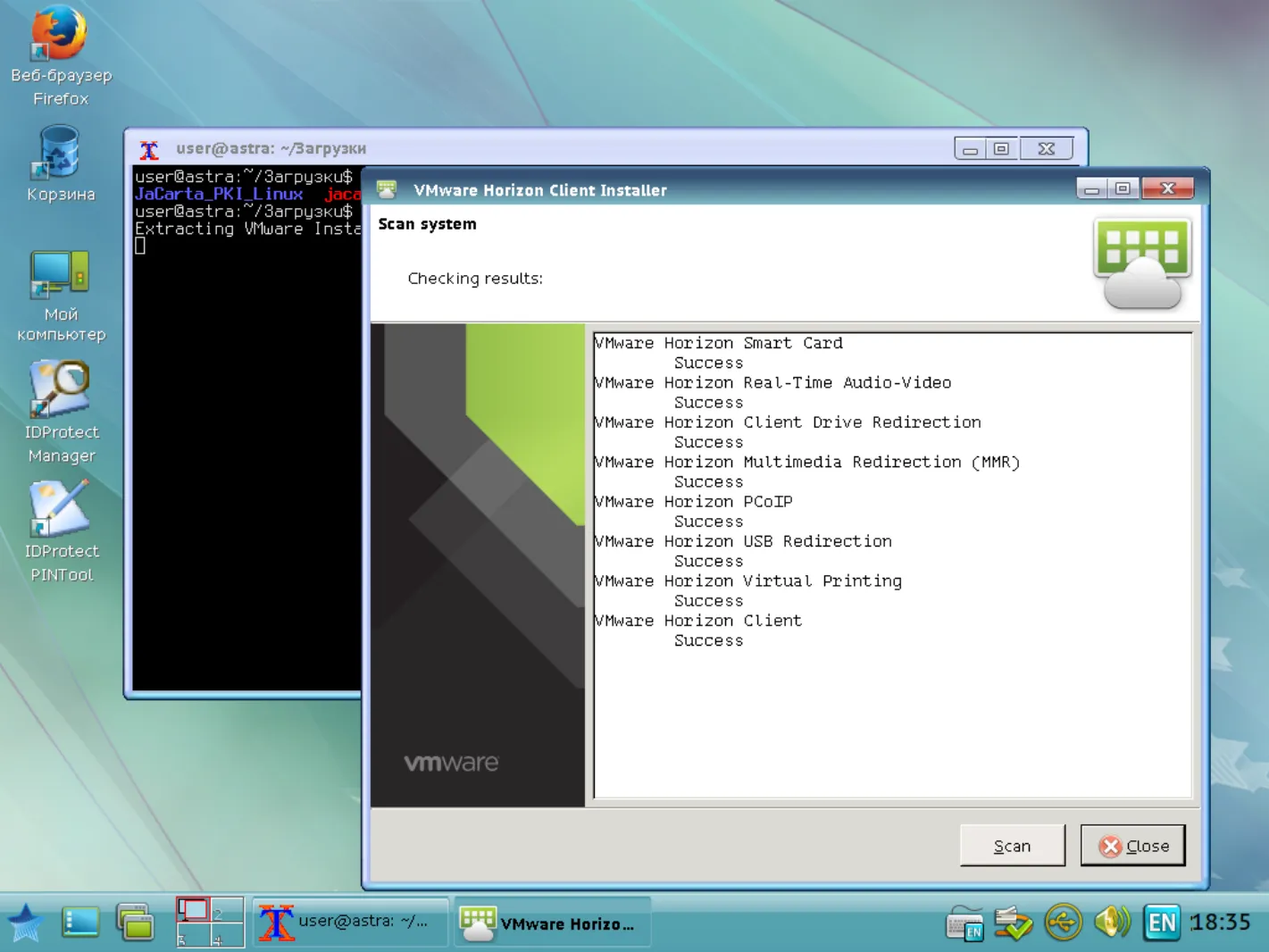This screenshot has height=952, width=1269.
Task: Activate the user@astra terminal taskbar entry
Action: pyautogui.click(x=350, y=923)
